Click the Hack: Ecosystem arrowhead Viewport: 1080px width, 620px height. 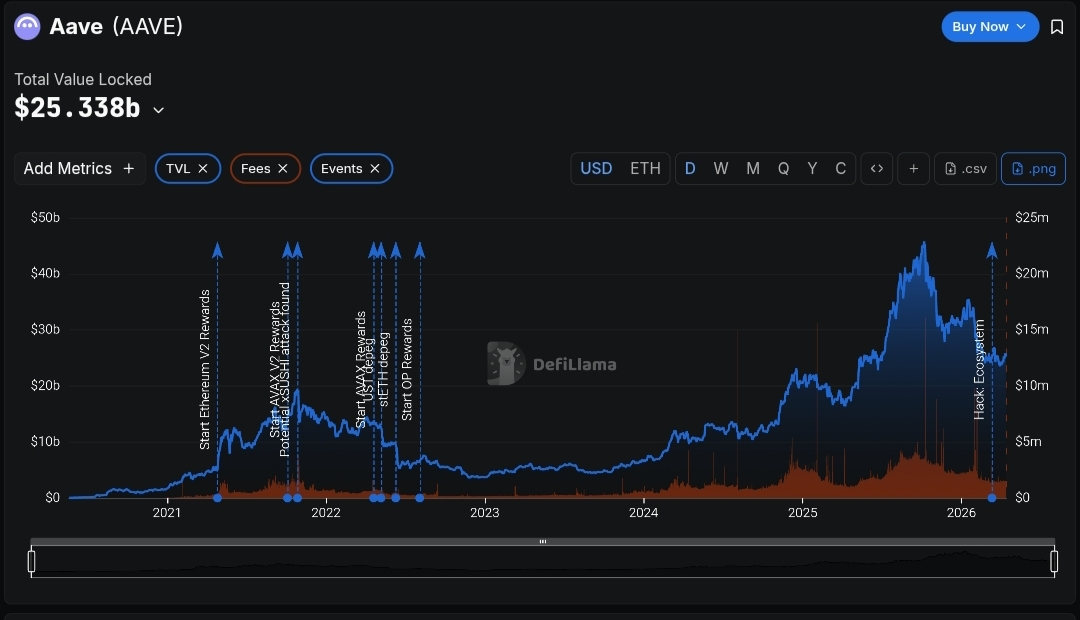(x=992, y=250)
